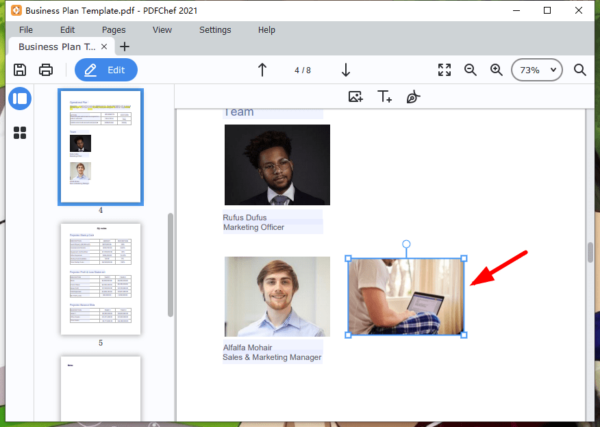
Task: Click 'Sales & Marketing Manager' text
Action: 272,357
